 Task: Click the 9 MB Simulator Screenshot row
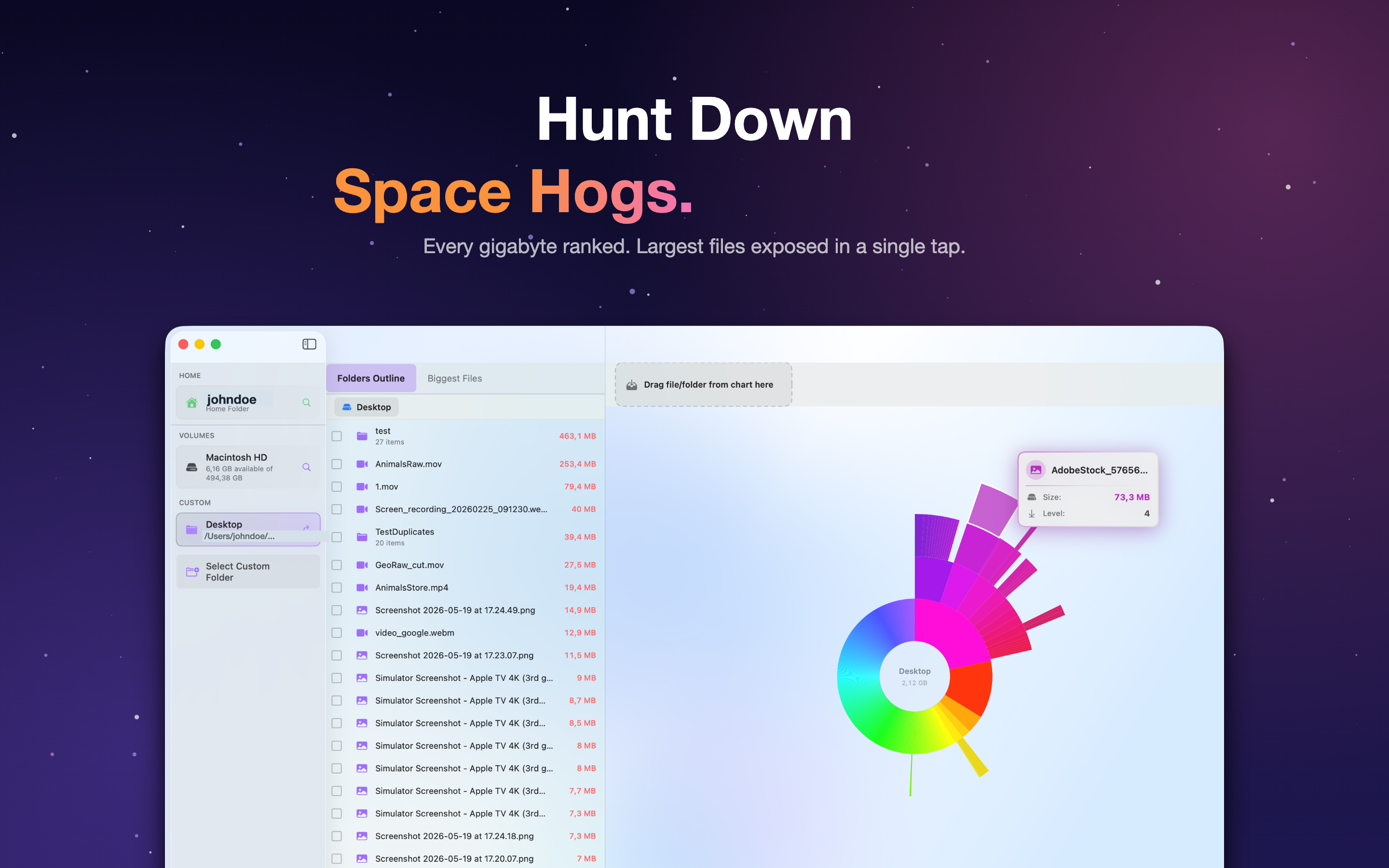tap(465, 678)
